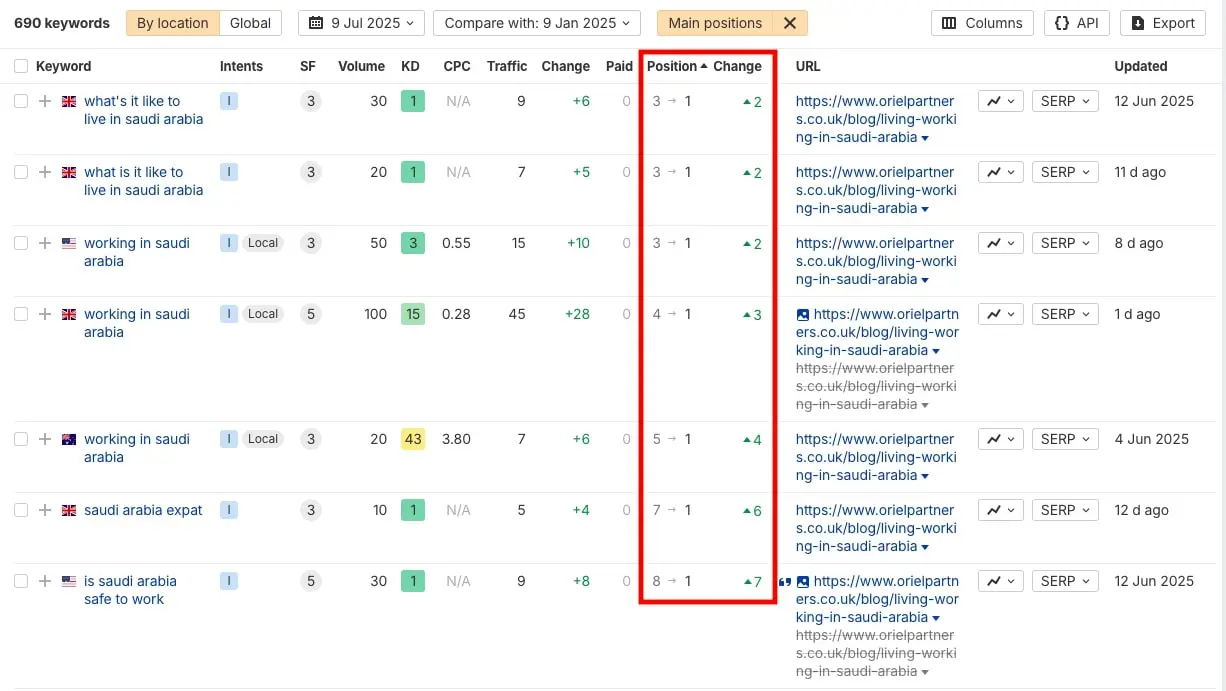Click the calendar icon on the 9 Jul 2025 selector
Image resolution: width=1226 pixels, height=691 pixels.
pos(315,22)
